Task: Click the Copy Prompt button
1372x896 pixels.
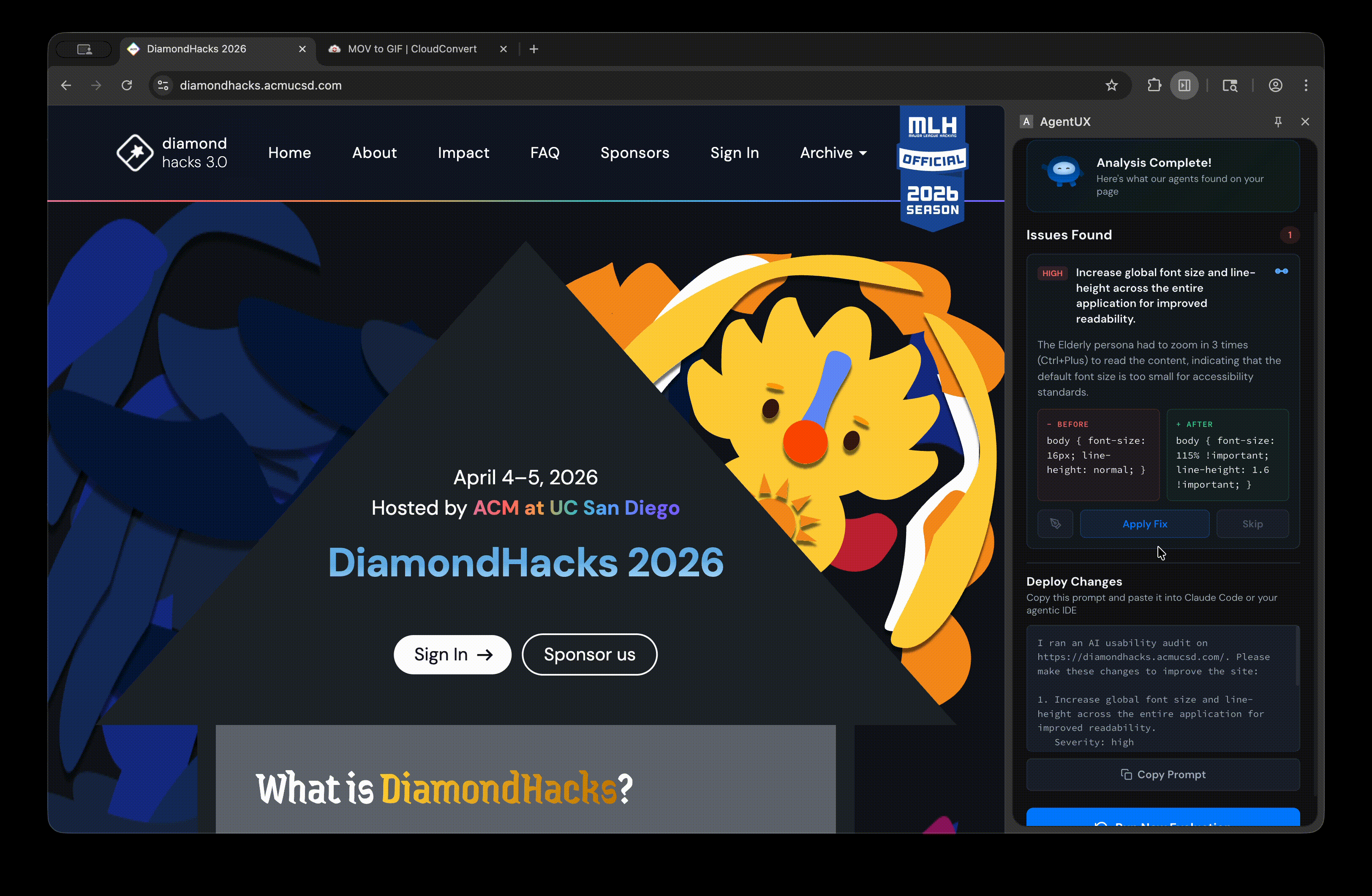Action: (1163, 774)
